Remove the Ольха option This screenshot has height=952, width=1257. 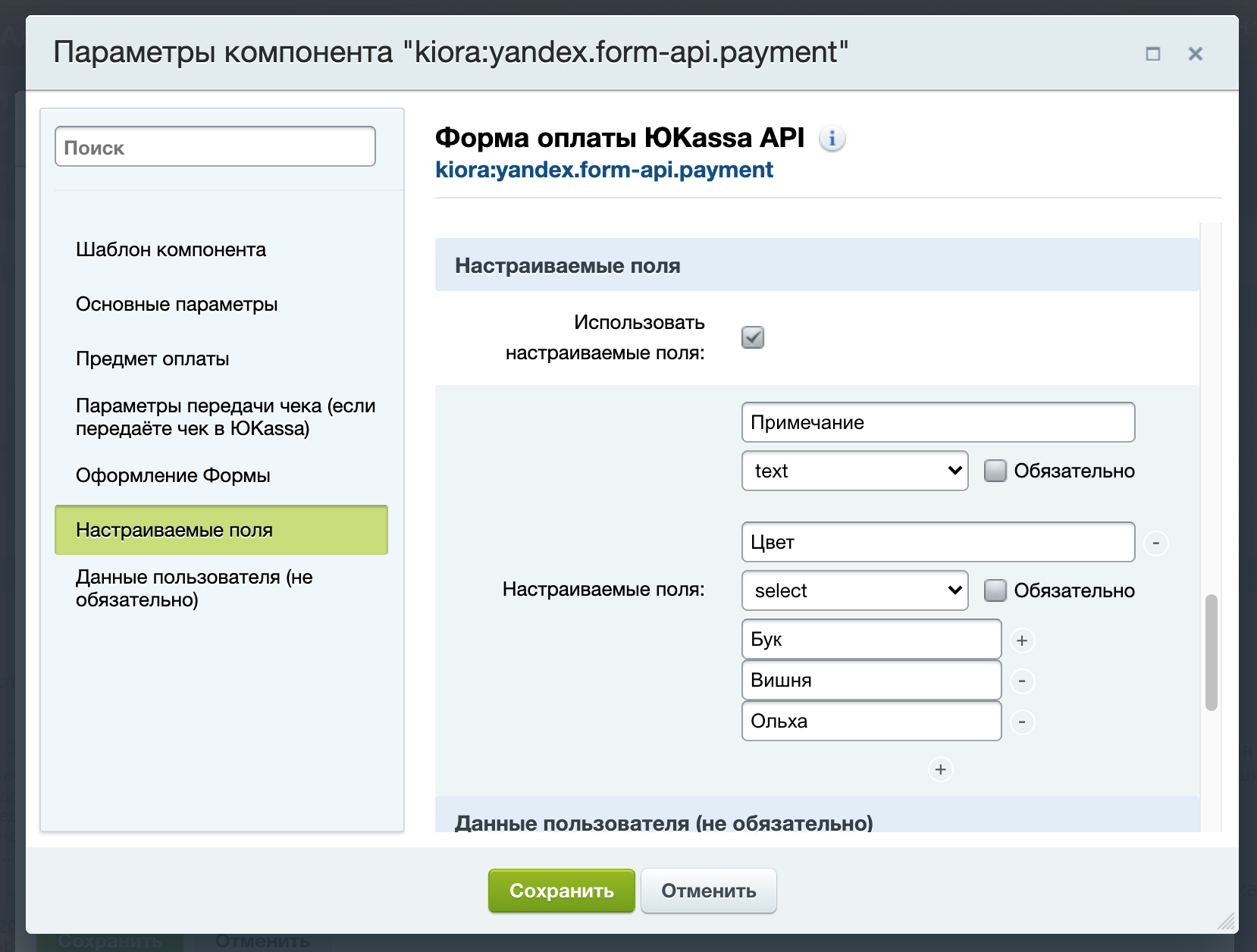pos(1021,722)
